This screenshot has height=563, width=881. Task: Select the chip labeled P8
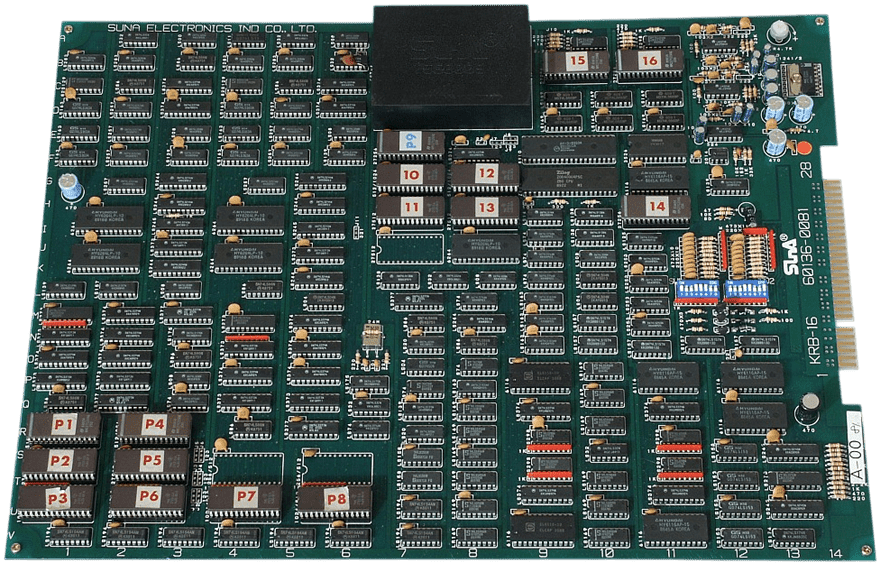(335, 499)
